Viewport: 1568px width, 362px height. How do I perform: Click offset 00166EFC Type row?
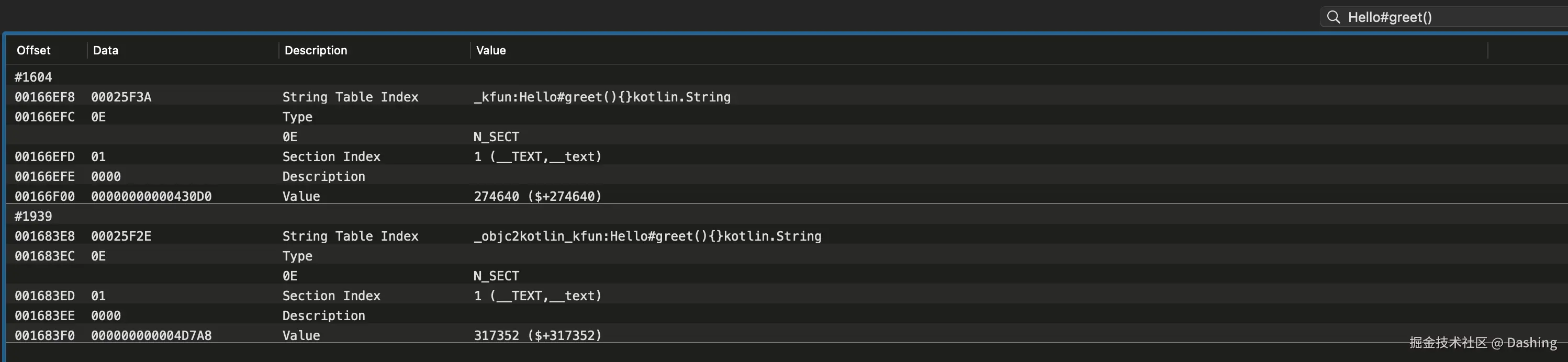(44, 117)
